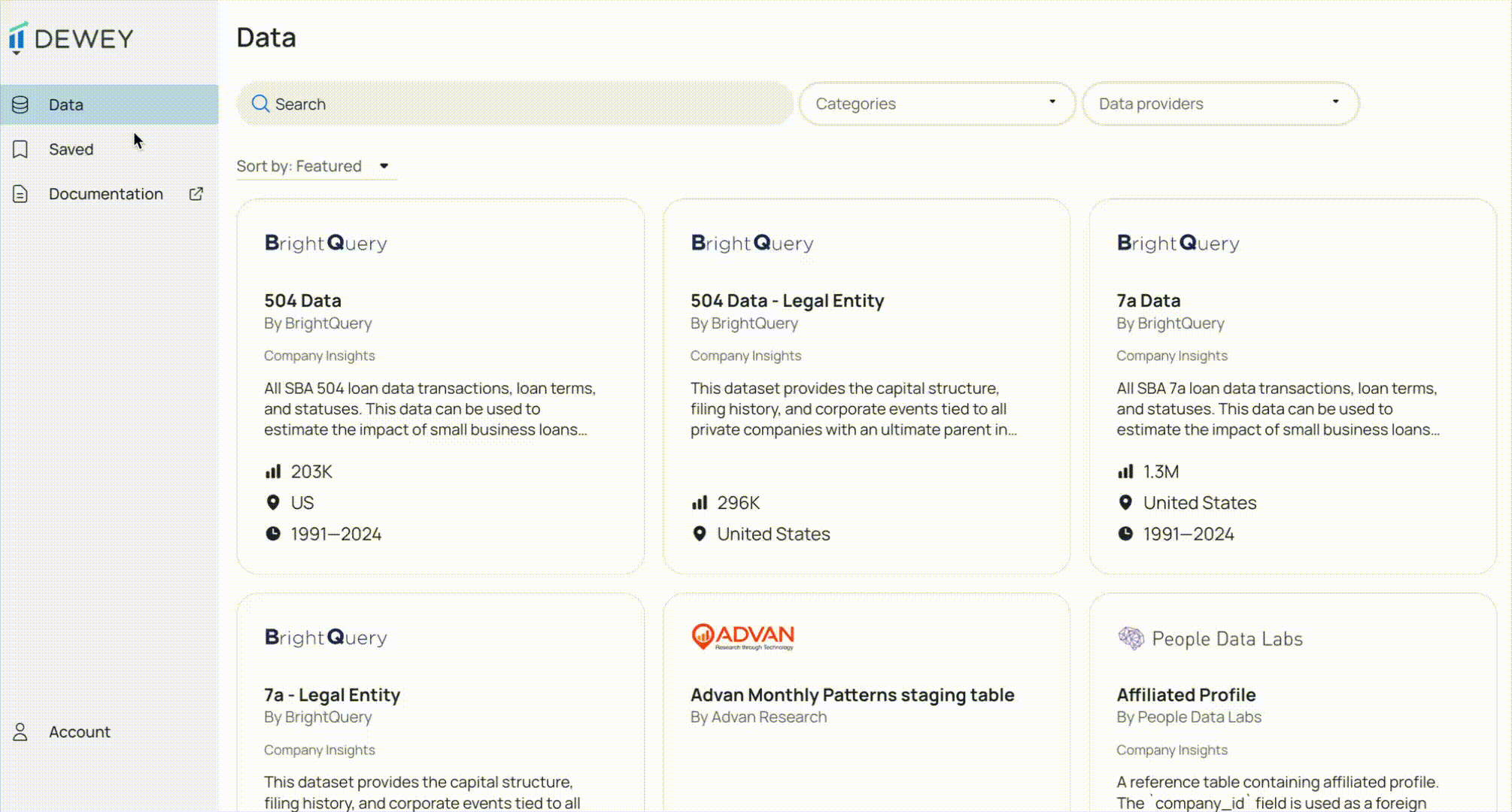This screenshot has width=1512, height=812.
Task: Click the clock icon on 7a Data card
Action: click(x=1125, y=534)
